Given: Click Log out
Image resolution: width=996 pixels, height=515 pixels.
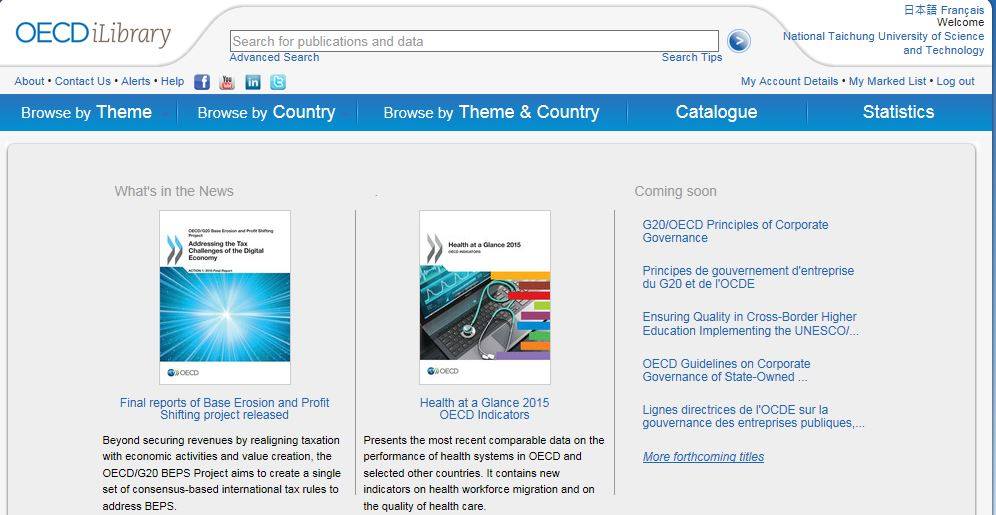Looking at the screenshot, I should tap(955, 81).
